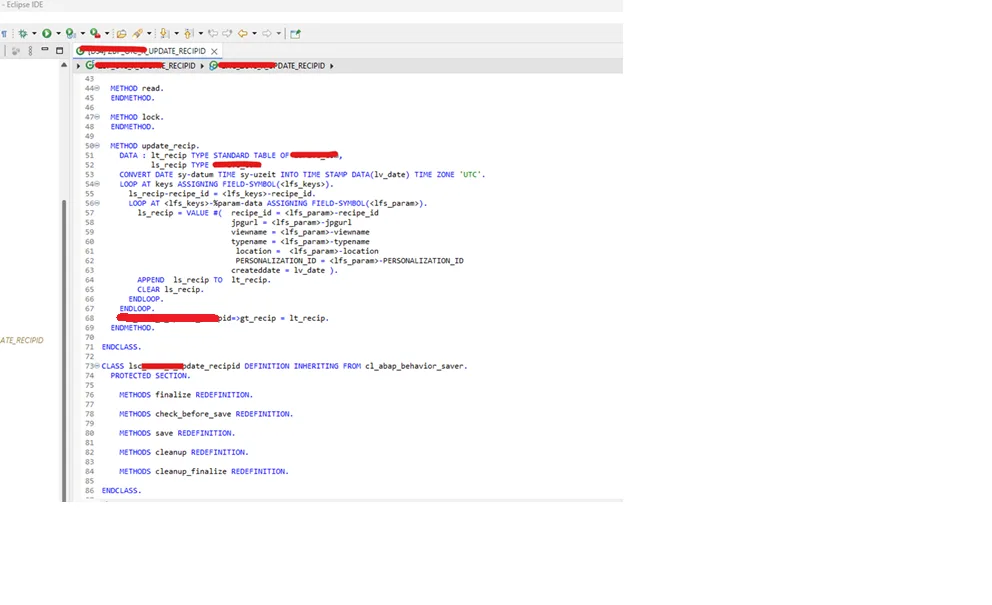Click the yellow Back navigation arrow
The height and width of the screenshot is (605, 992).
[241, 34]
